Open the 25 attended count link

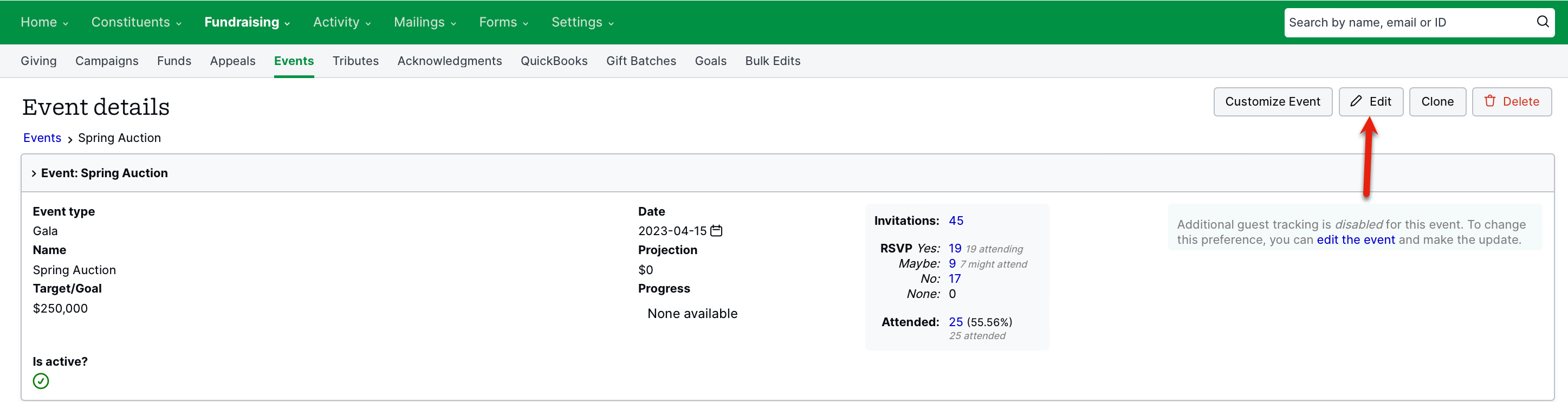(956, 322)
